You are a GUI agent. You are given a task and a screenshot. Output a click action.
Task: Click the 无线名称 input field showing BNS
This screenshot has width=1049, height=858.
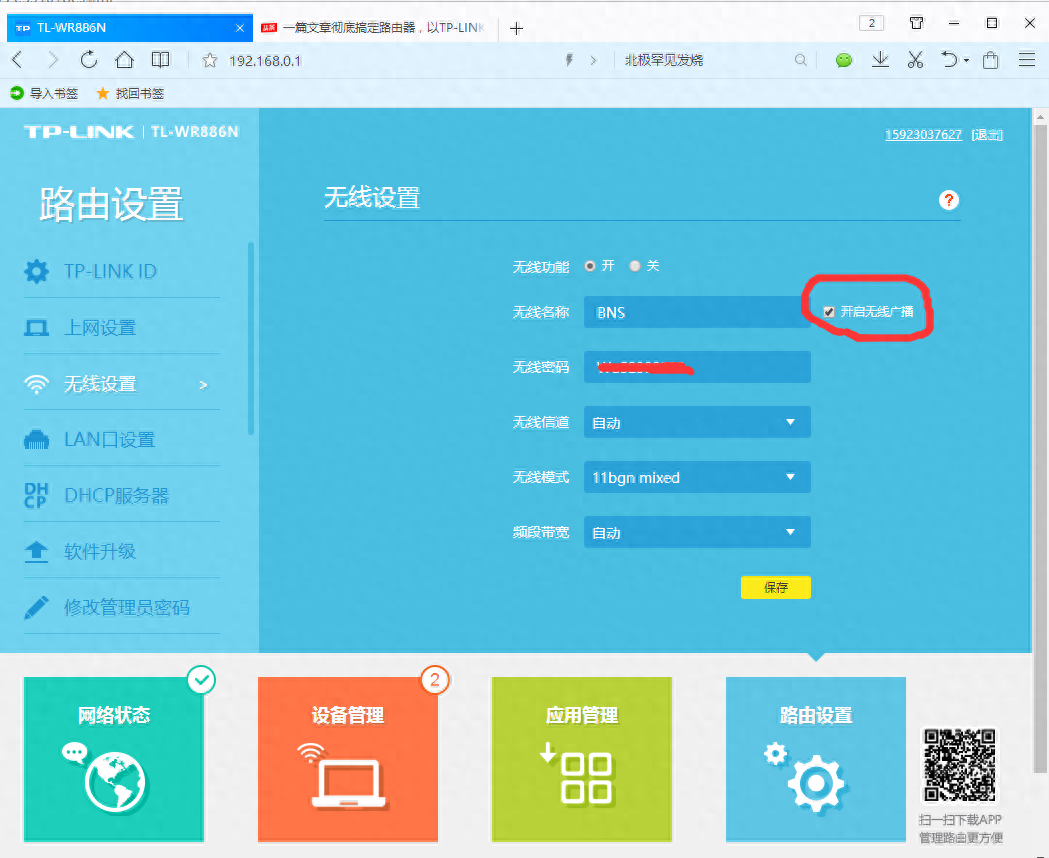697,312
